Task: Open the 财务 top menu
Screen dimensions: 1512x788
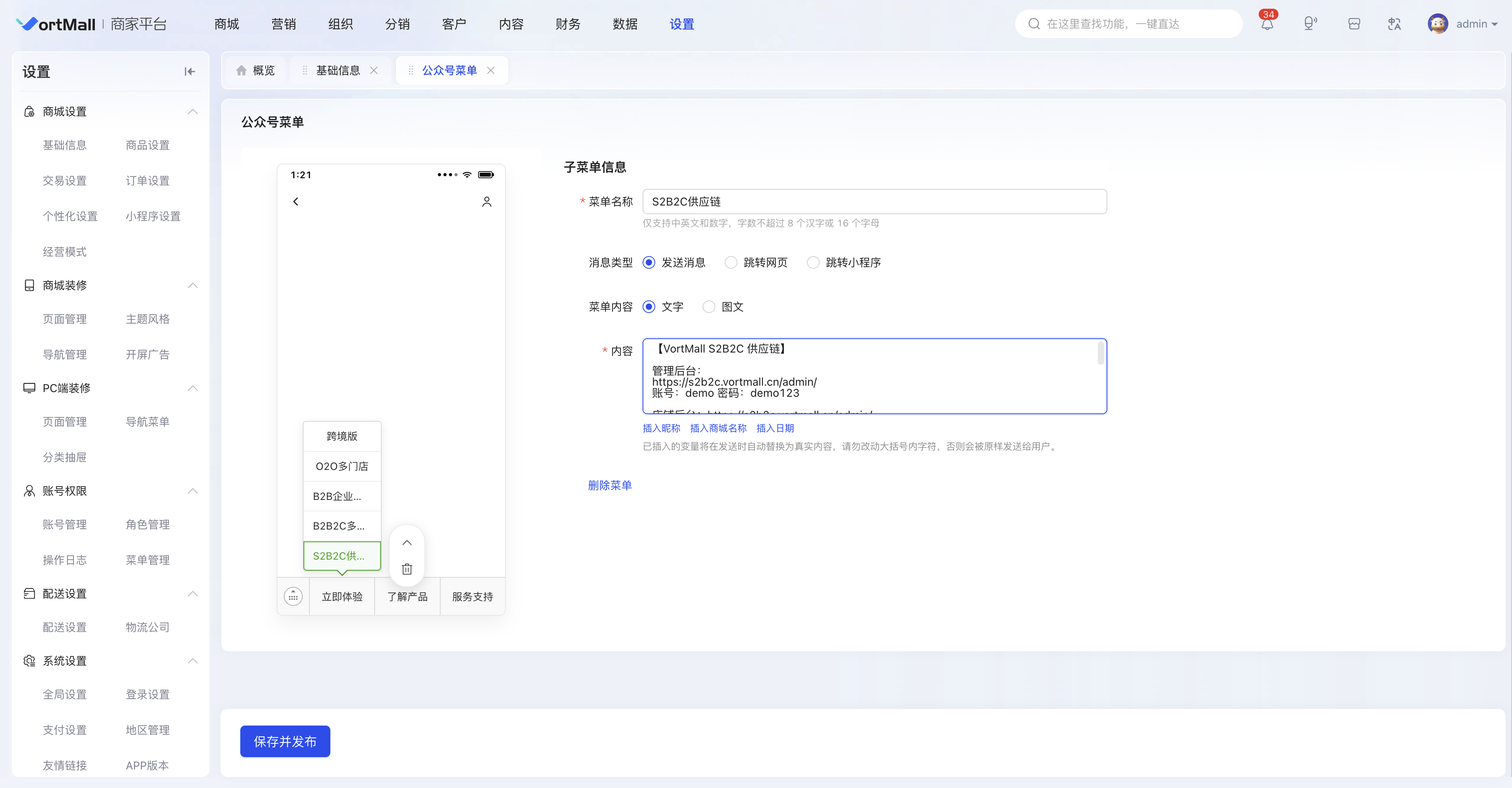Action: pyautogui.click(x=568, y=24)
